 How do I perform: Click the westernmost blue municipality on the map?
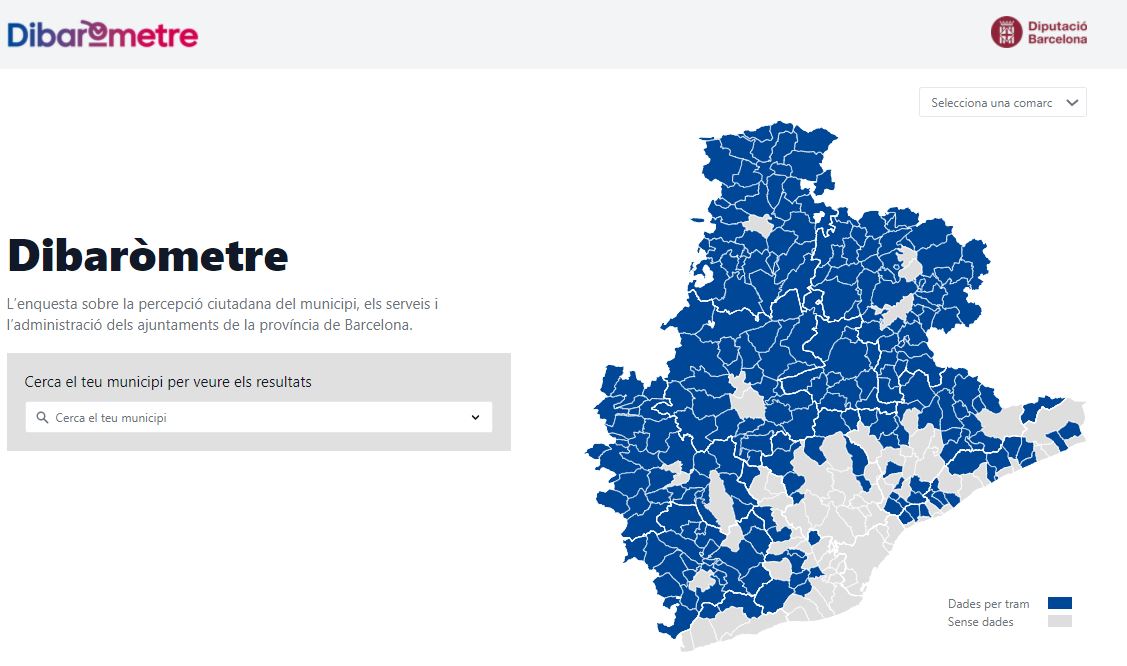click(597, 452)
